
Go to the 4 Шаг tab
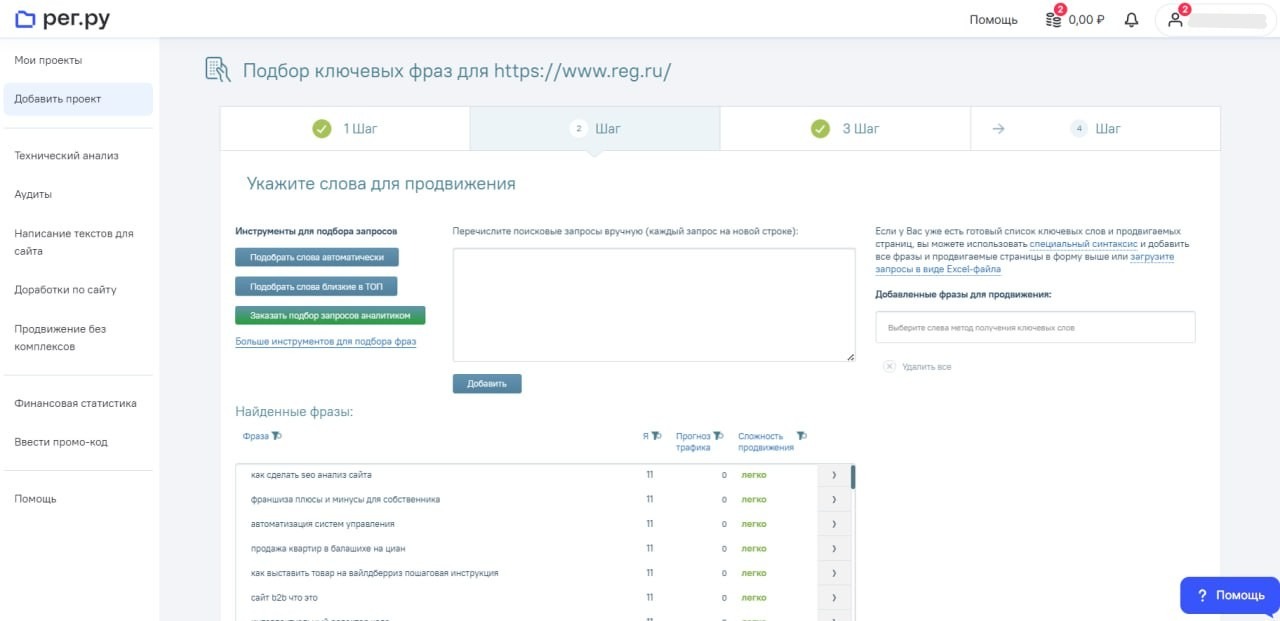1095,129
